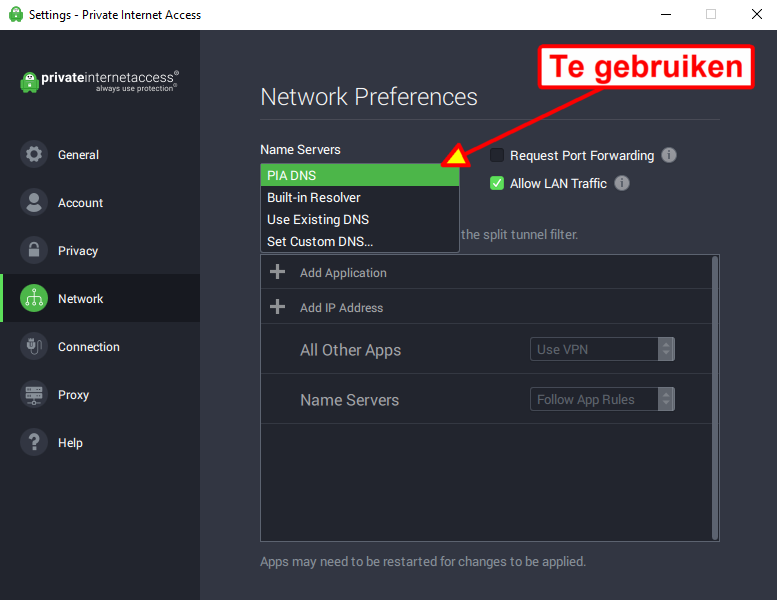The height and width of the screenshot is (600, 777).
Task: Click the Privacy padlock icon
Action: click(x=34, y=250)
